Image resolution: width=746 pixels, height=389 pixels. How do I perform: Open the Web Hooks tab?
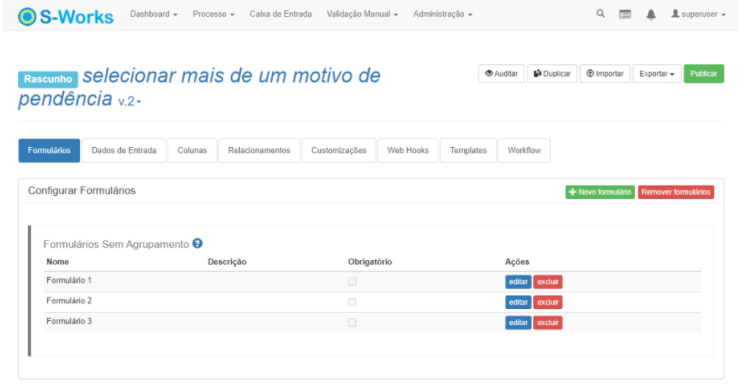408,150
